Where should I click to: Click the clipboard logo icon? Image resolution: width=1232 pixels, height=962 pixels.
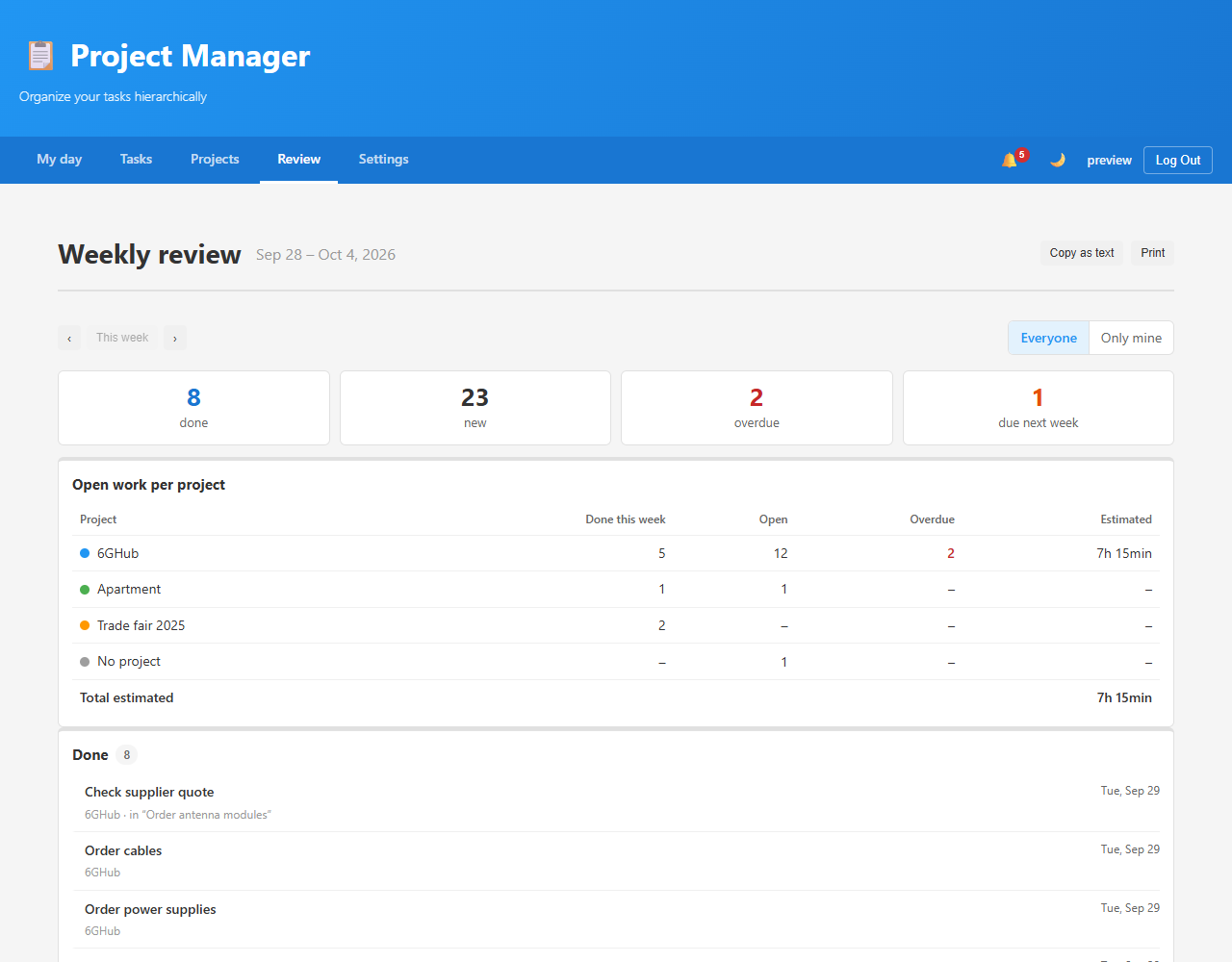tap(40, 56)
